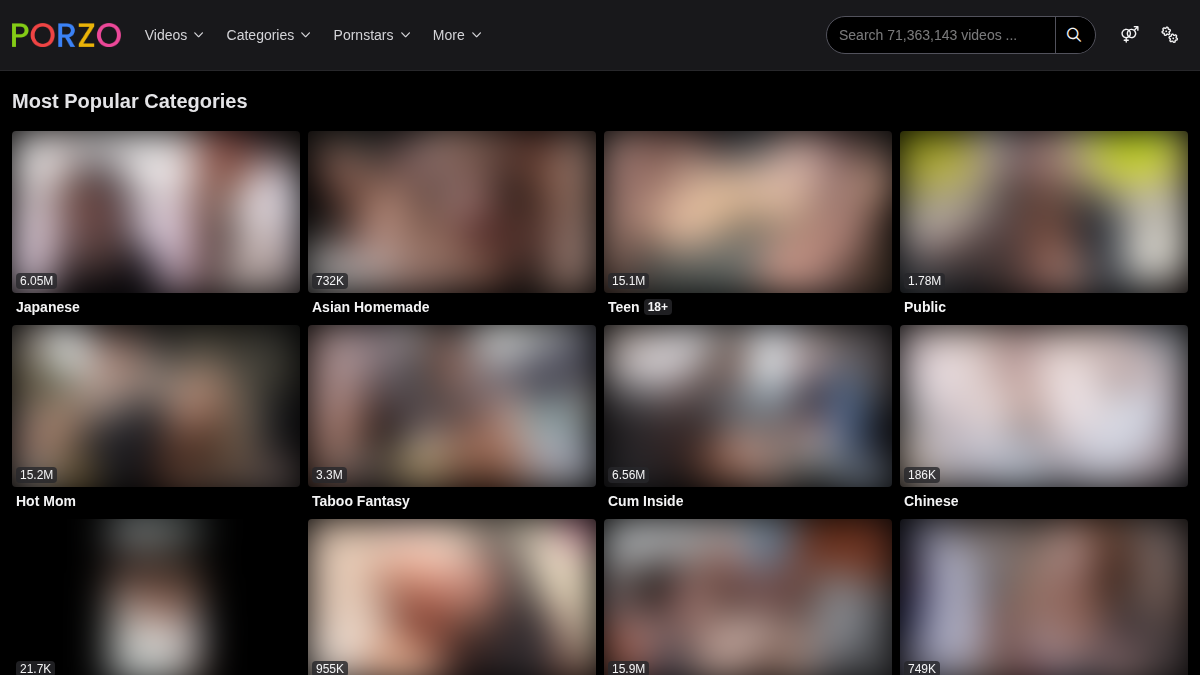Focus the Search videos input field

[941, 35]
